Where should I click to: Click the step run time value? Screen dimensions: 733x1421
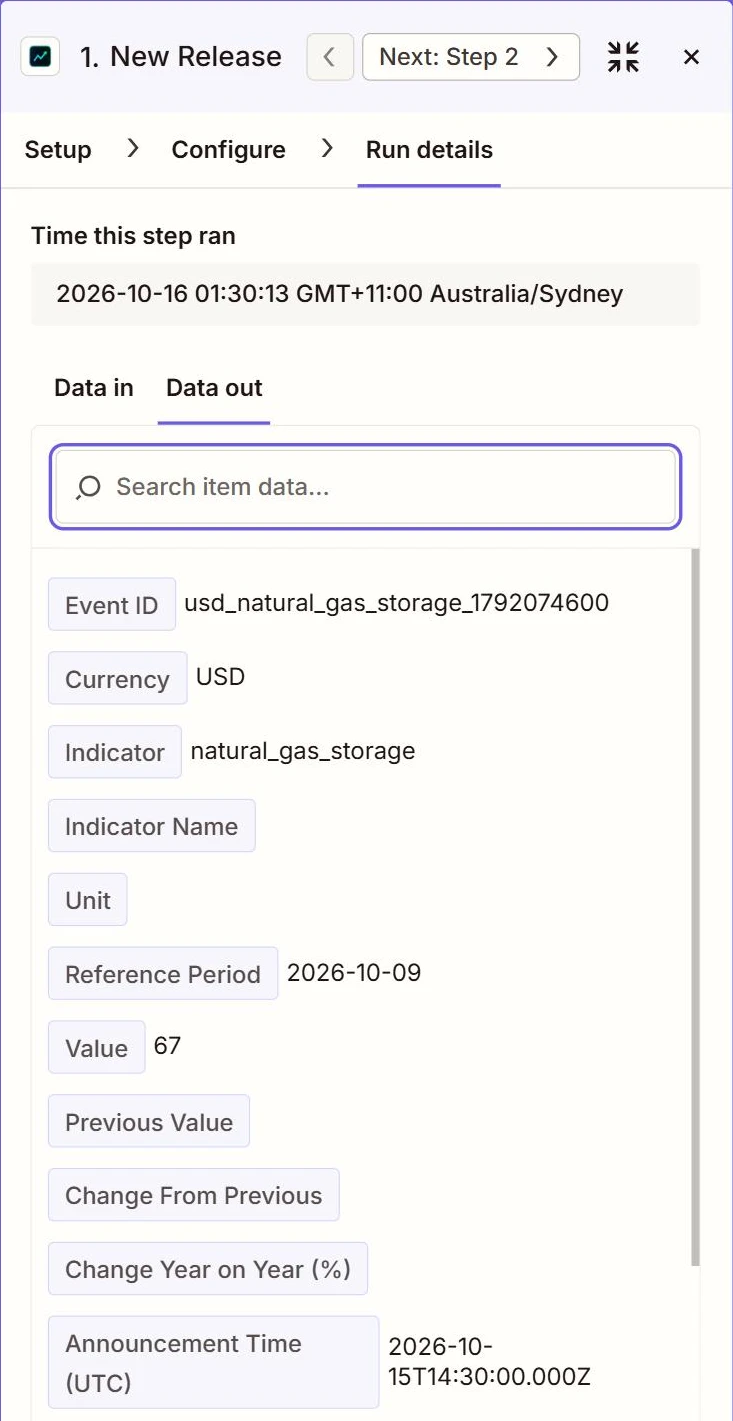[x=340, y=294]
